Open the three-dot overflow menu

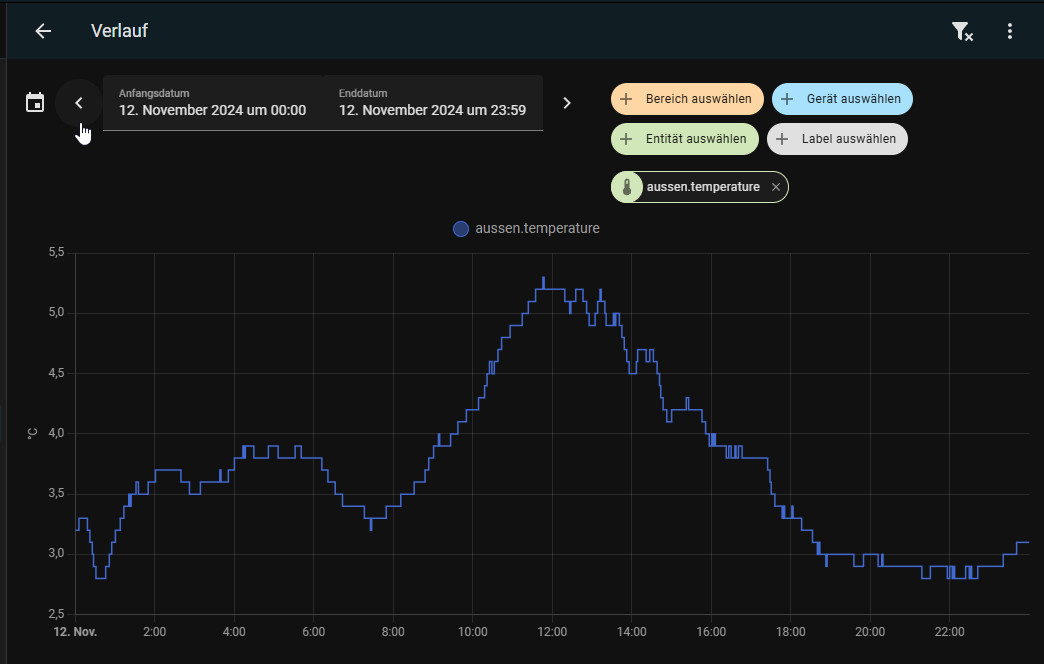(1010, 31)
